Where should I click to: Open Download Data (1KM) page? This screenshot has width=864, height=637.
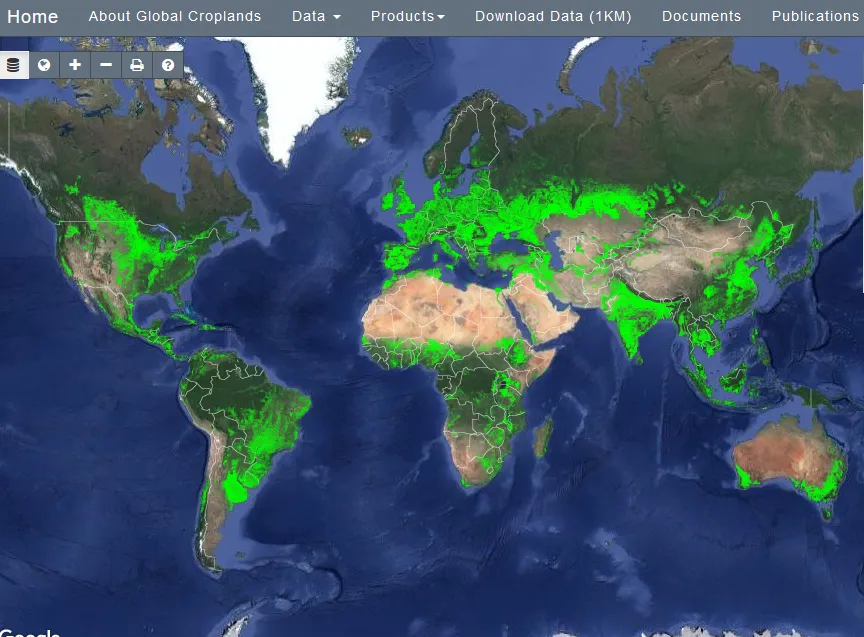click(x=553, y=16)
